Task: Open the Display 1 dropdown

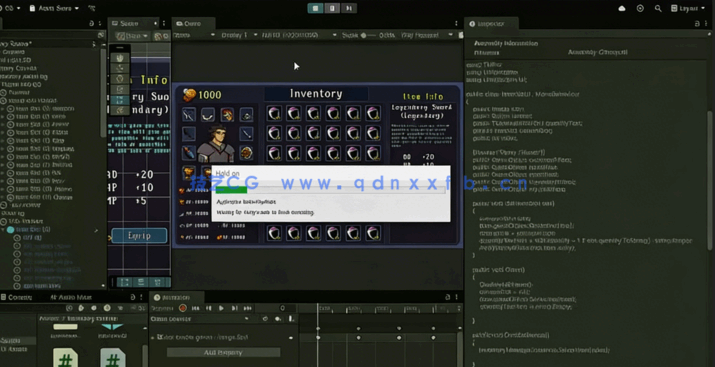Action: tap(239, 35)
